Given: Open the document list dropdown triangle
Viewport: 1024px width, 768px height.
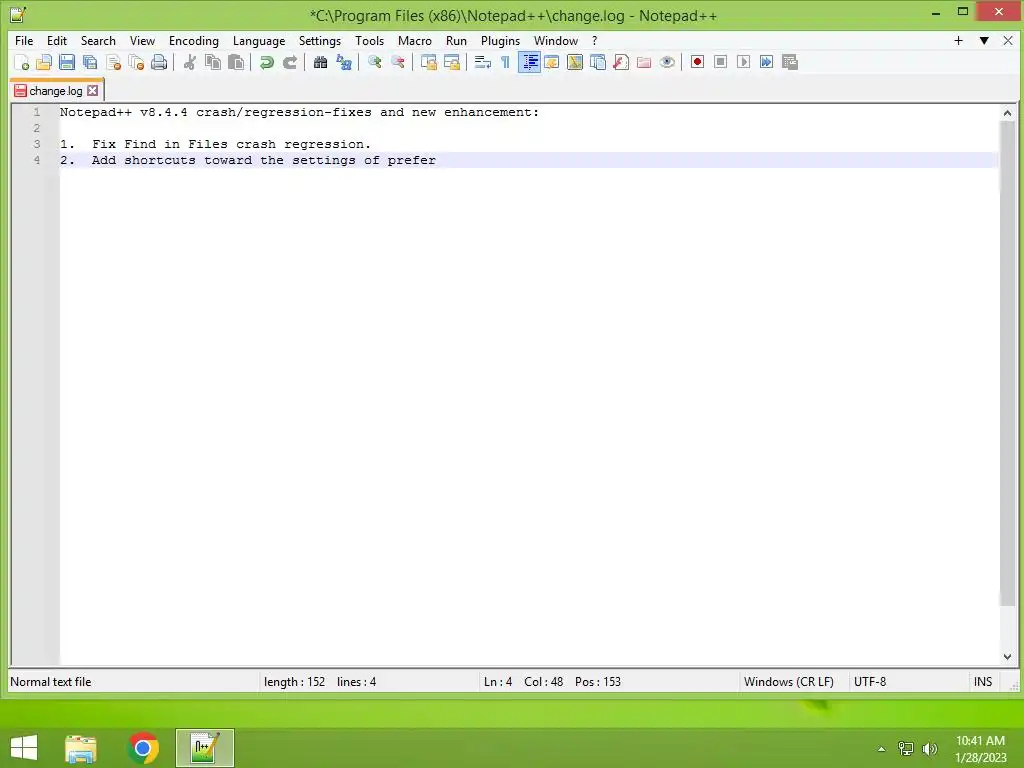Looking at the screenshot, I should pos(984,40).
